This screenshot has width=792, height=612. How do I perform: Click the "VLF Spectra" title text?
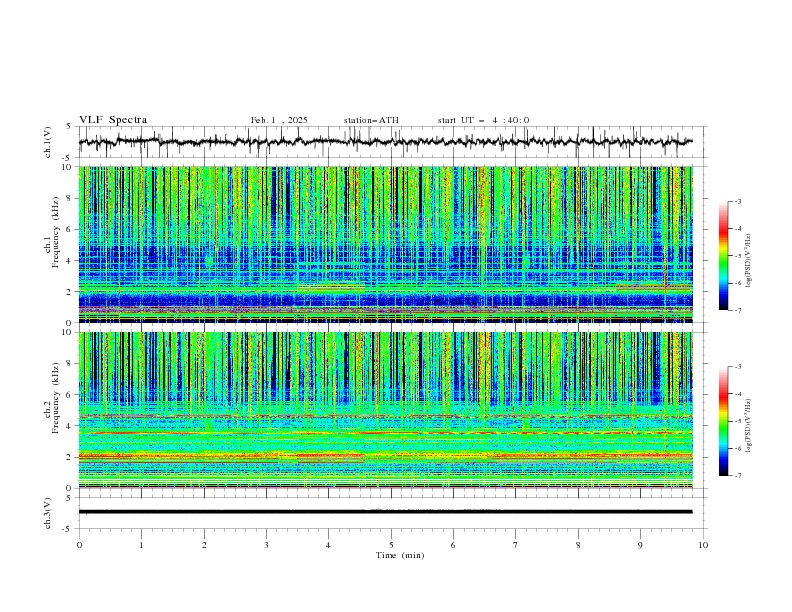click(113, 120)
